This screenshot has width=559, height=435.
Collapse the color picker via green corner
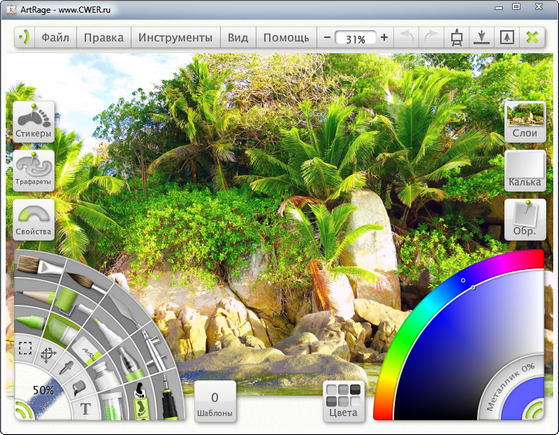click(535, 411)
